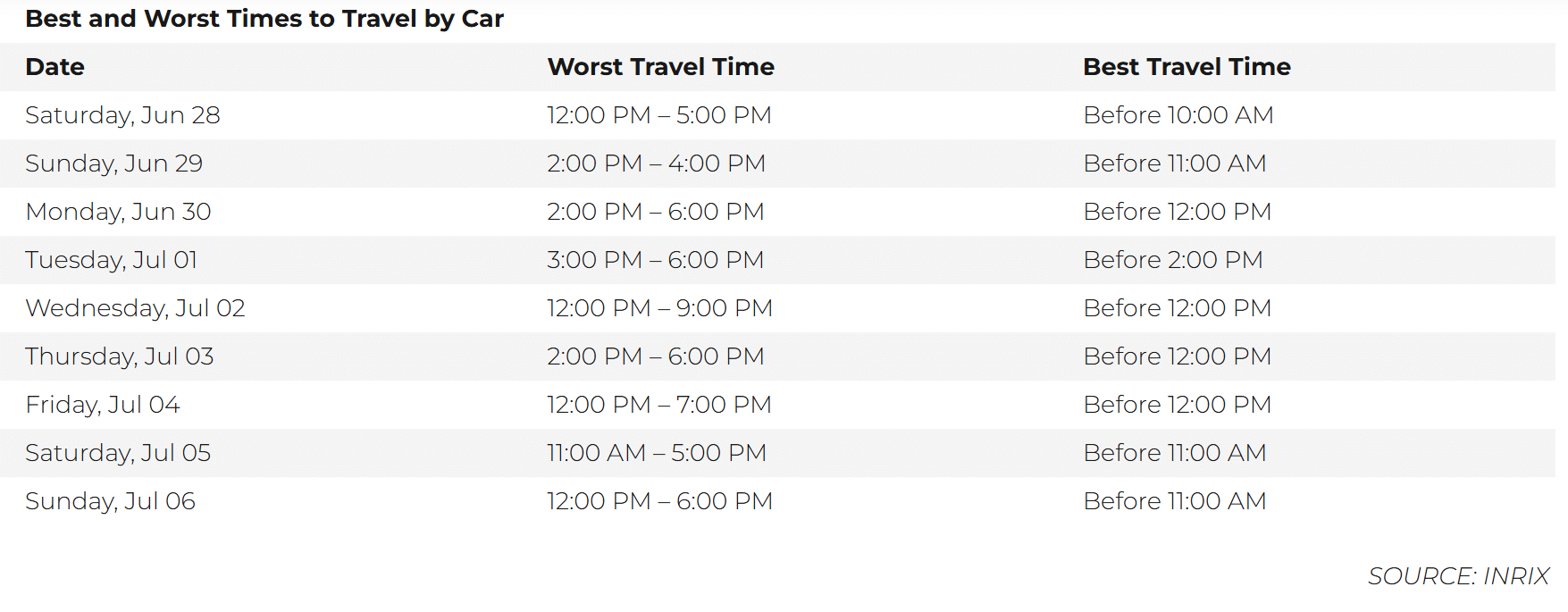
Task: Click the table title Best and Worst Times to Travel by Car
Action: (x=264, y=19)
